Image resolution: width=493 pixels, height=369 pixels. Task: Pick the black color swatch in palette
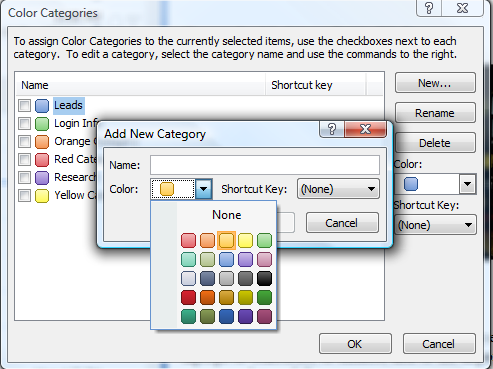point(264,278)
